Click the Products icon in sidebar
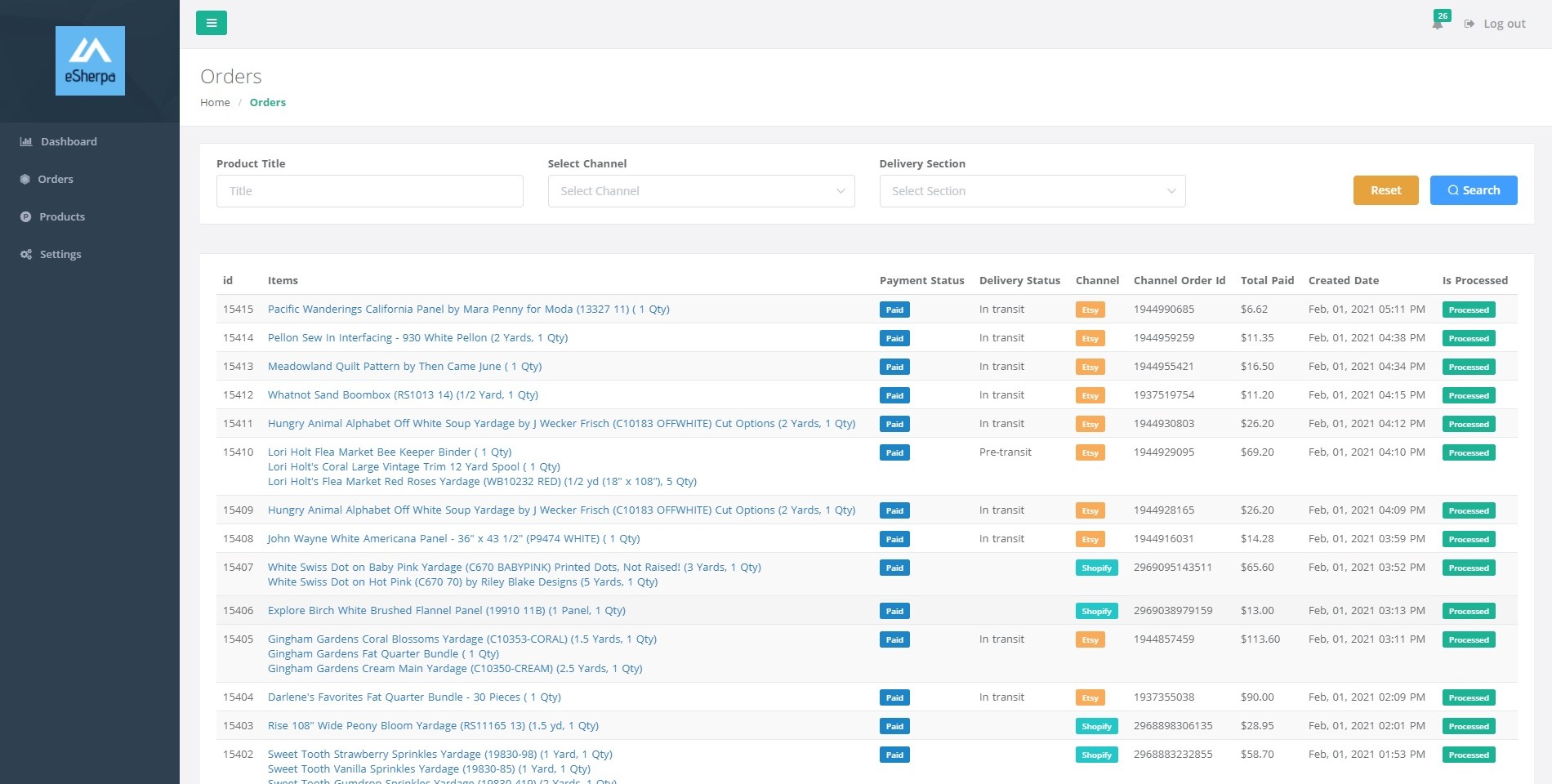The image size is (1552, 784). pyautogui.click(x=25, y=216)
